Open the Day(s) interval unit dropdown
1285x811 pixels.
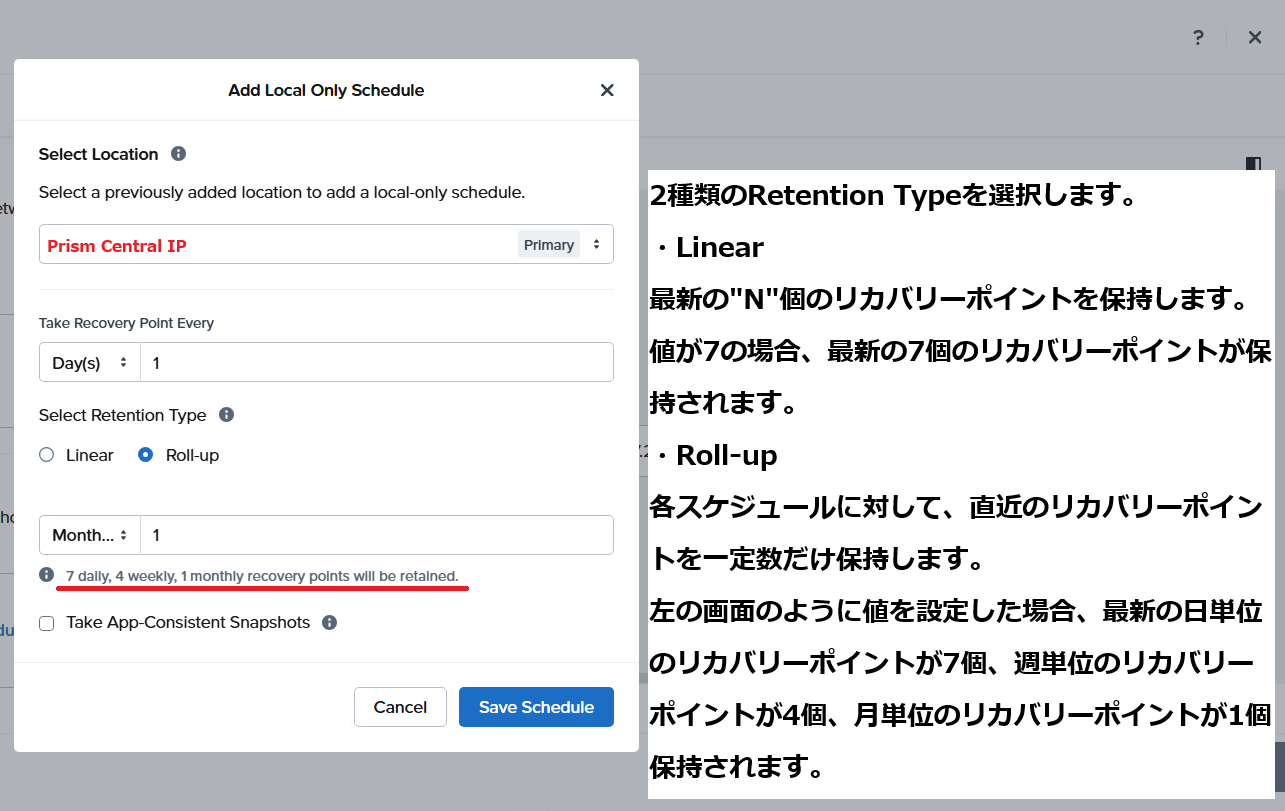(x=90, y=362)
